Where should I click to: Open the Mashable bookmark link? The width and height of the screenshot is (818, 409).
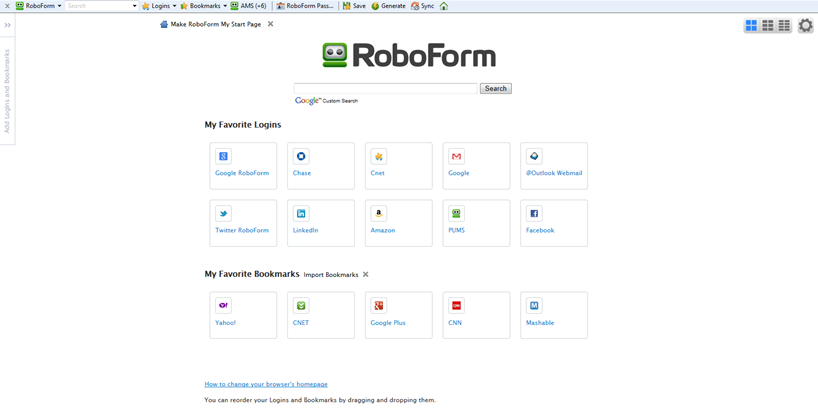point(540,322)
